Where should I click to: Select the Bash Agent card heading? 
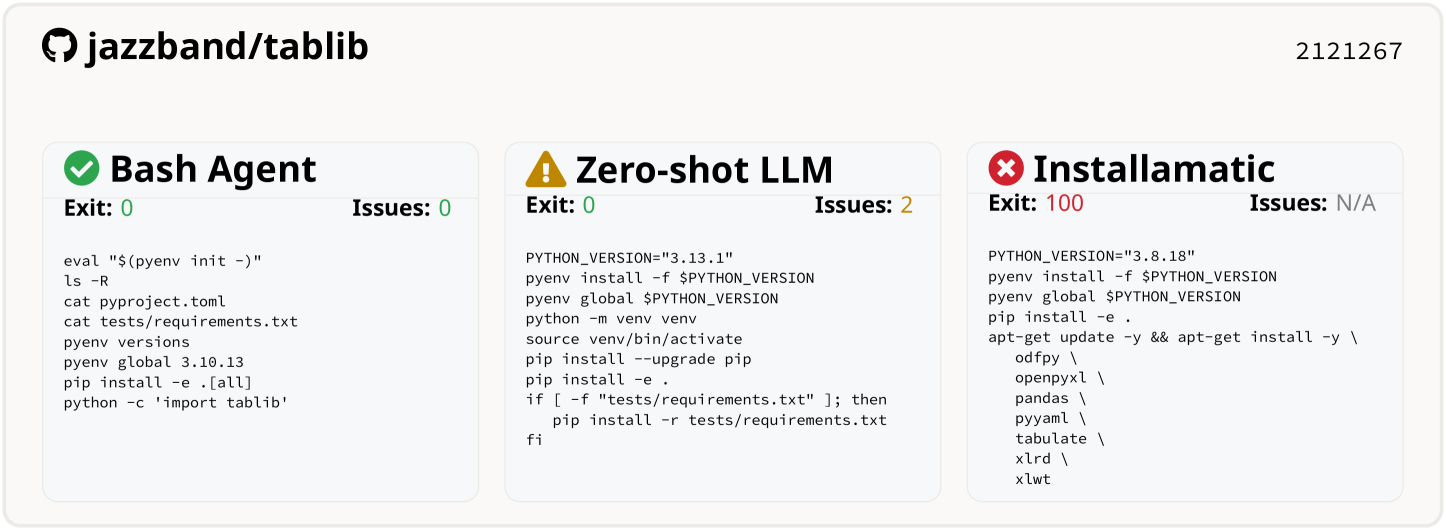(x=213, y=169)
